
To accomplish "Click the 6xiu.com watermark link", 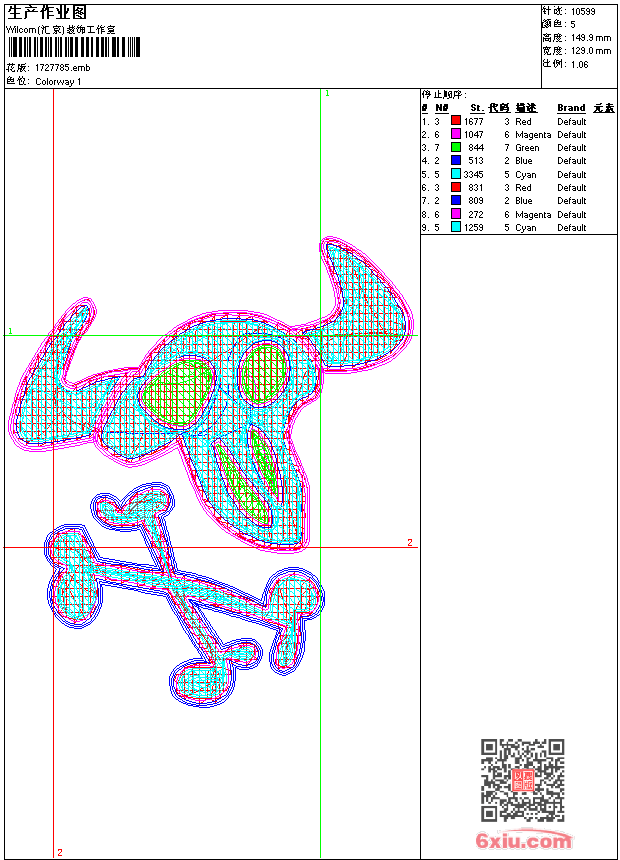I will pyautogui.click(x=523, y=840).
